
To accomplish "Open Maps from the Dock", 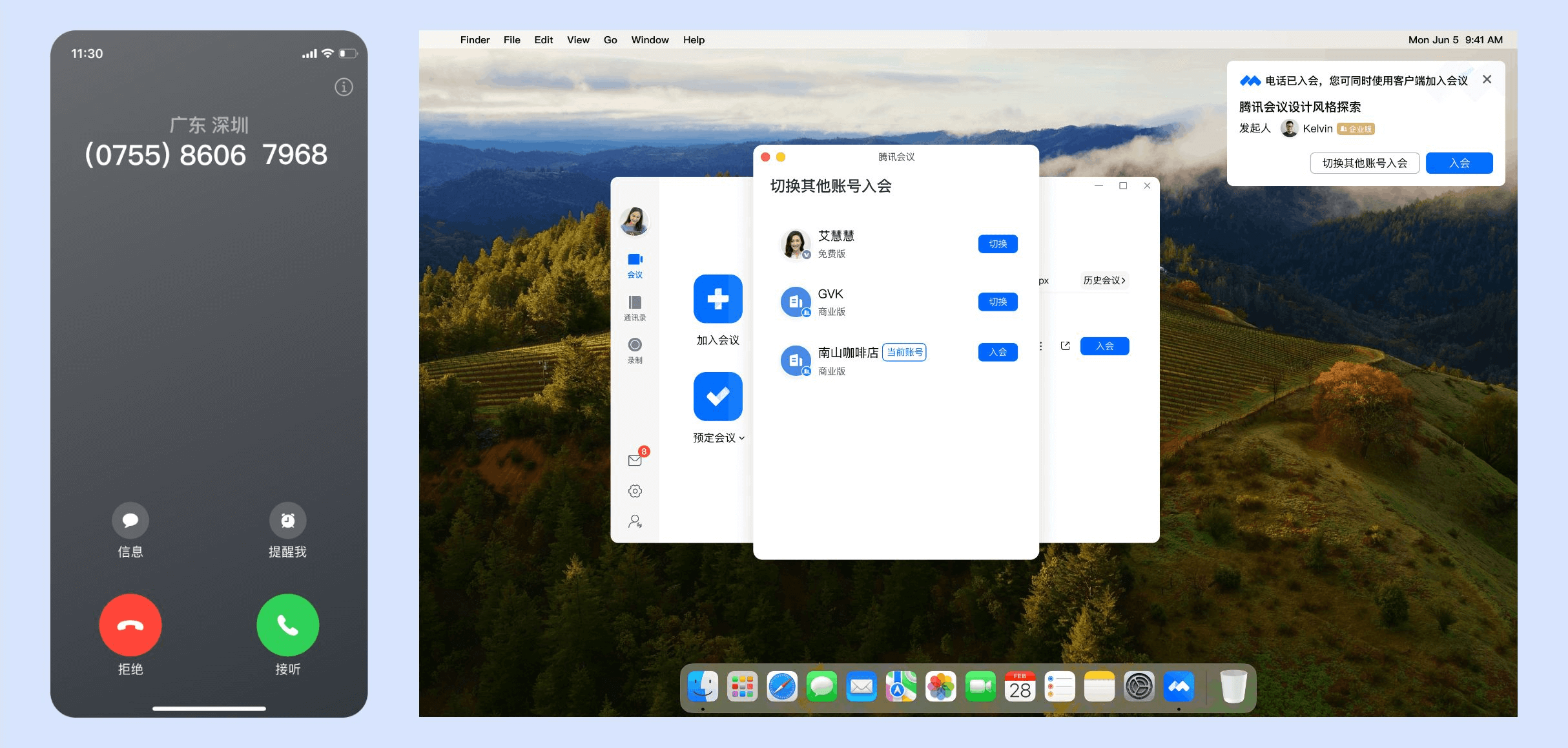I will 901,687.
